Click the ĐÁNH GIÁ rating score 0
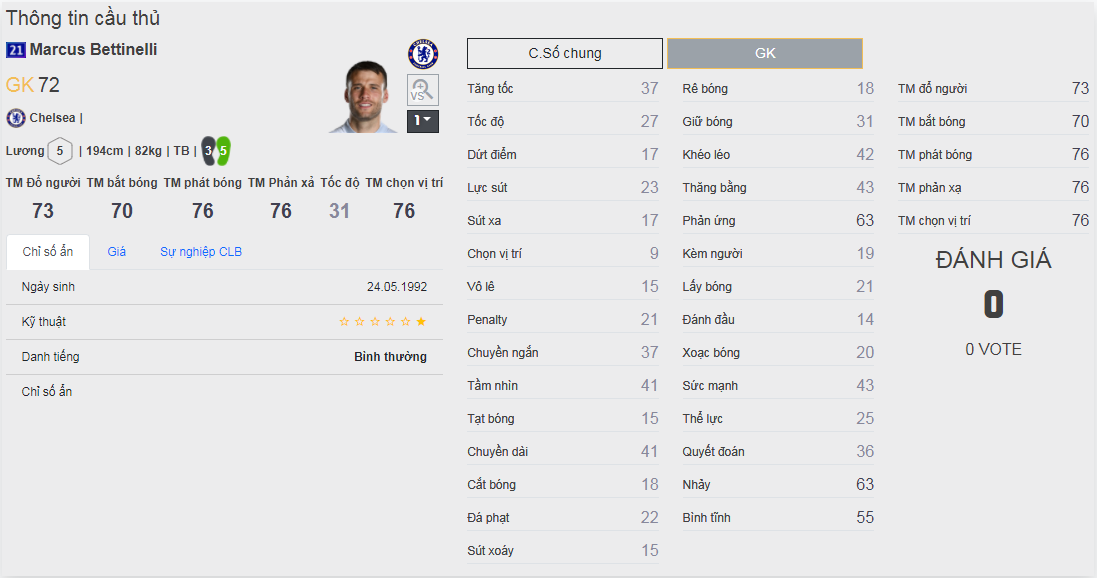 click(x=993, y=305)
